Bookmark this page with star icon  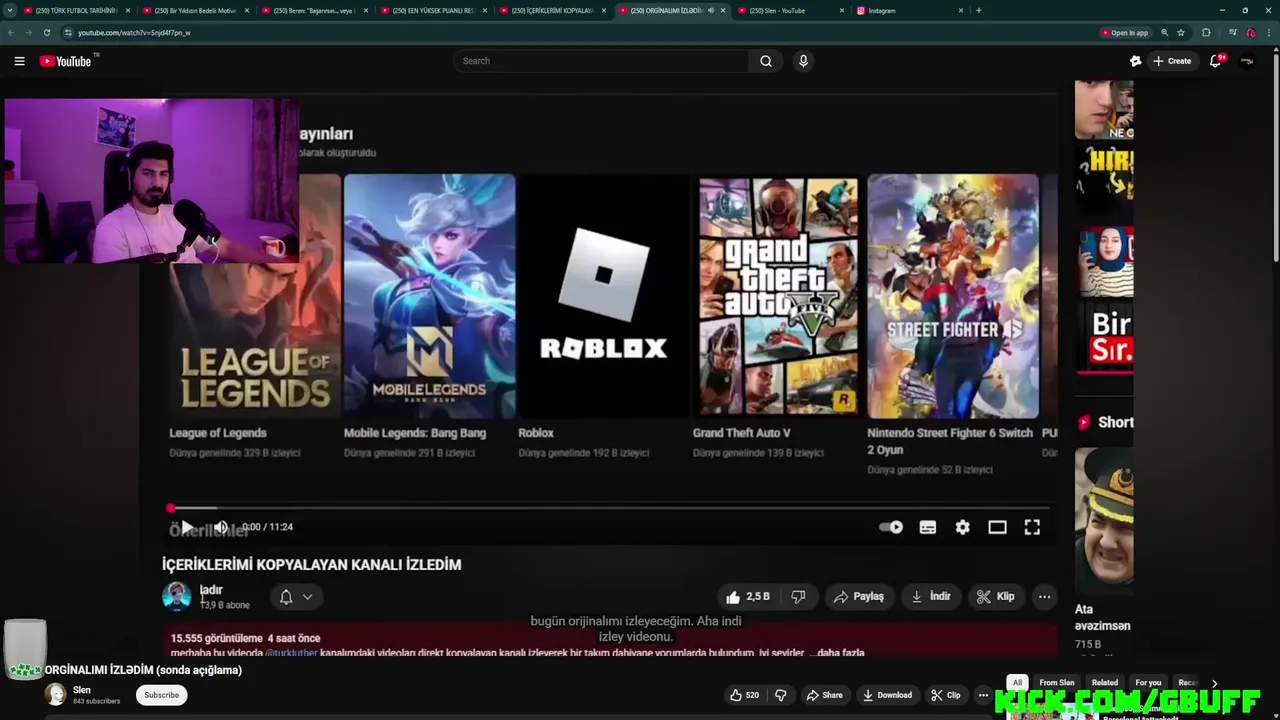[x=1181, y=32]
